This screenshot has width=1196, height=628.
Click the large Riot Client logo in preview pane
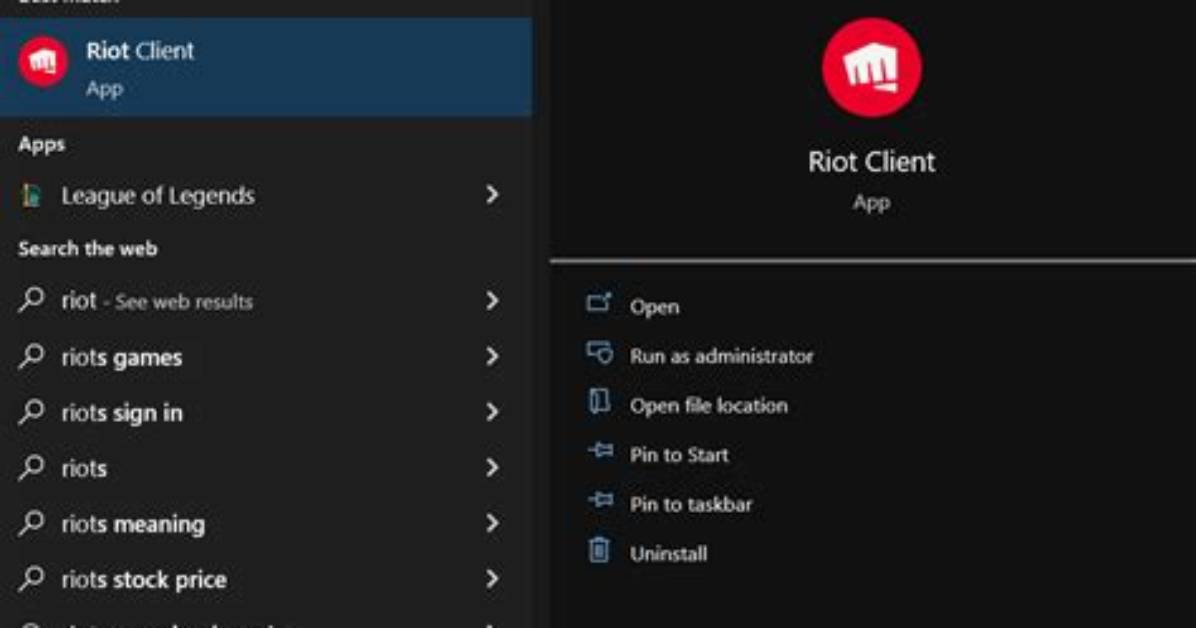[871, 68]
